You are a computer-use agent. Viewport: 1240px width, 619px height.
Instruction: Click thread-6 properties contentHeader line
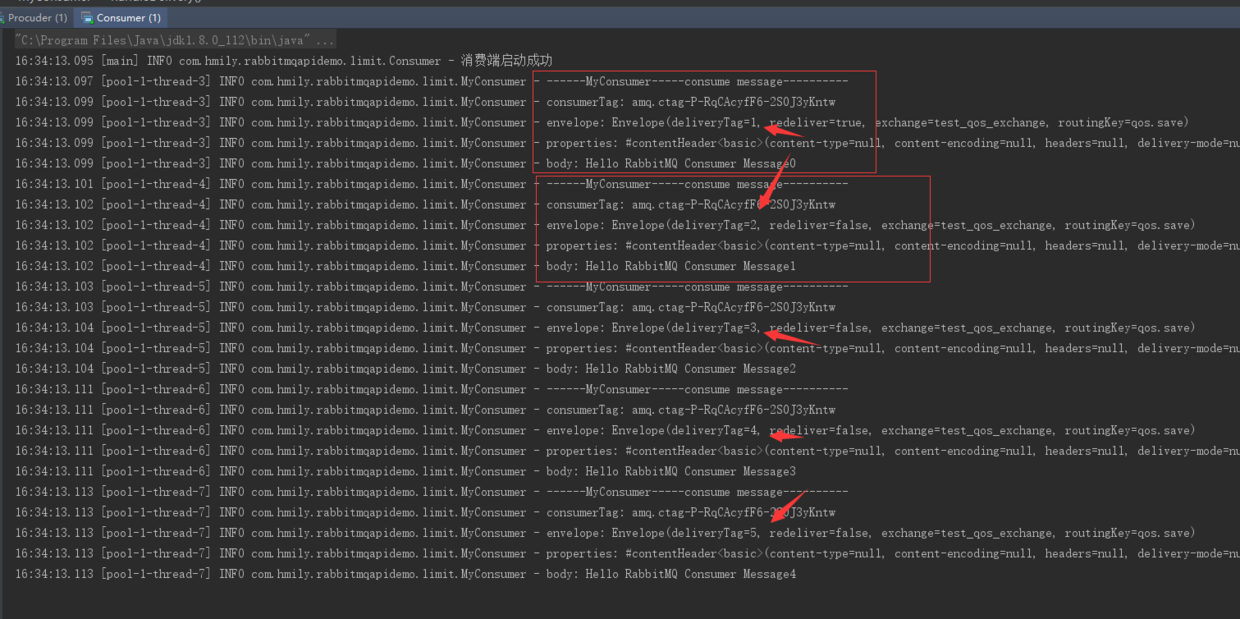pos(627,451)
